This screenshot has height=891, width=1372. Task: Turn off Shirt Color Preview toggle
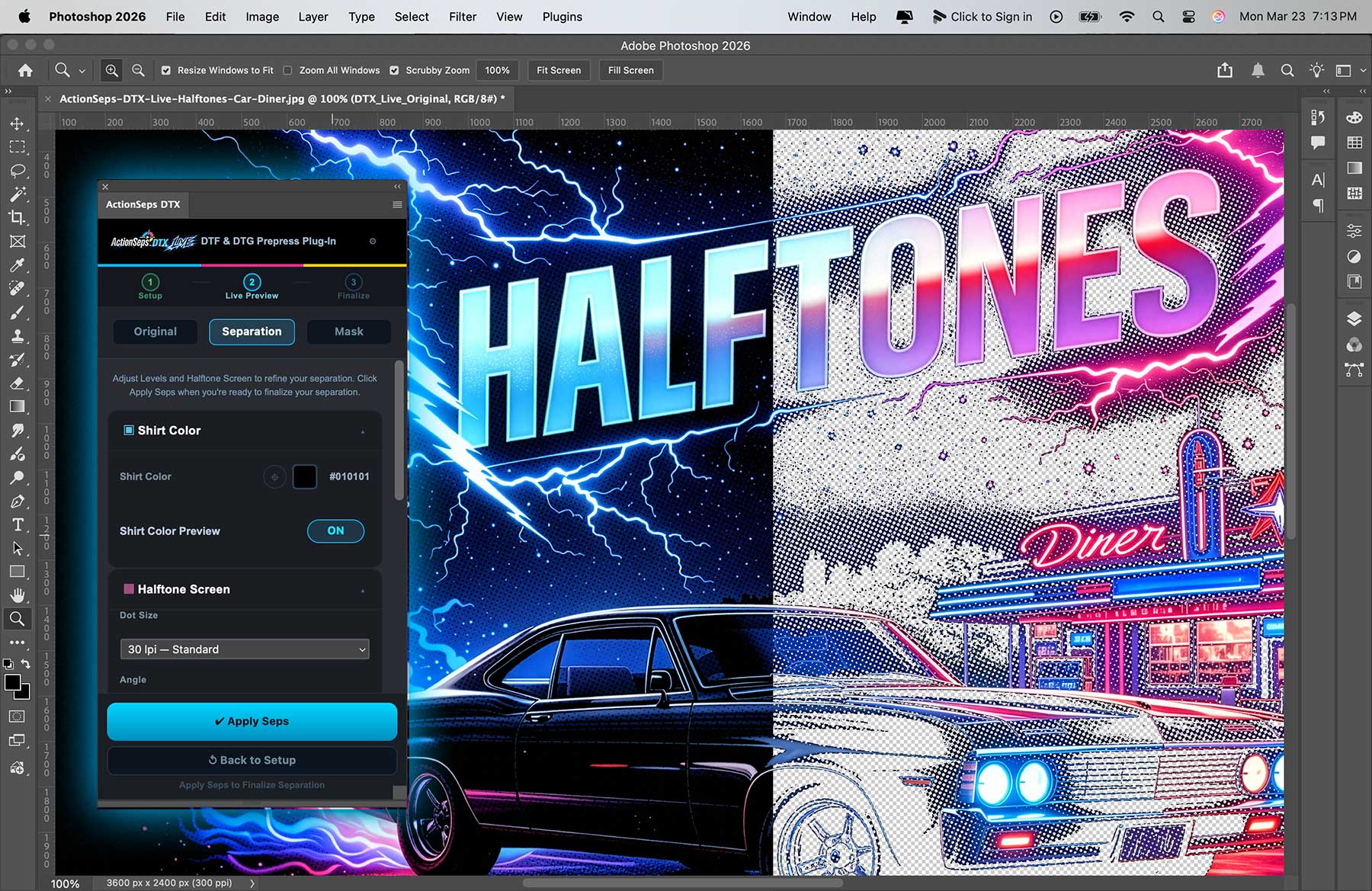point(335,530)
